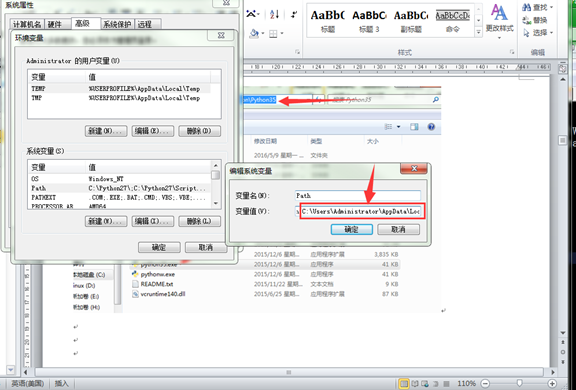
Task: Click the select browse object circle
Action: [x=563, y=352]
